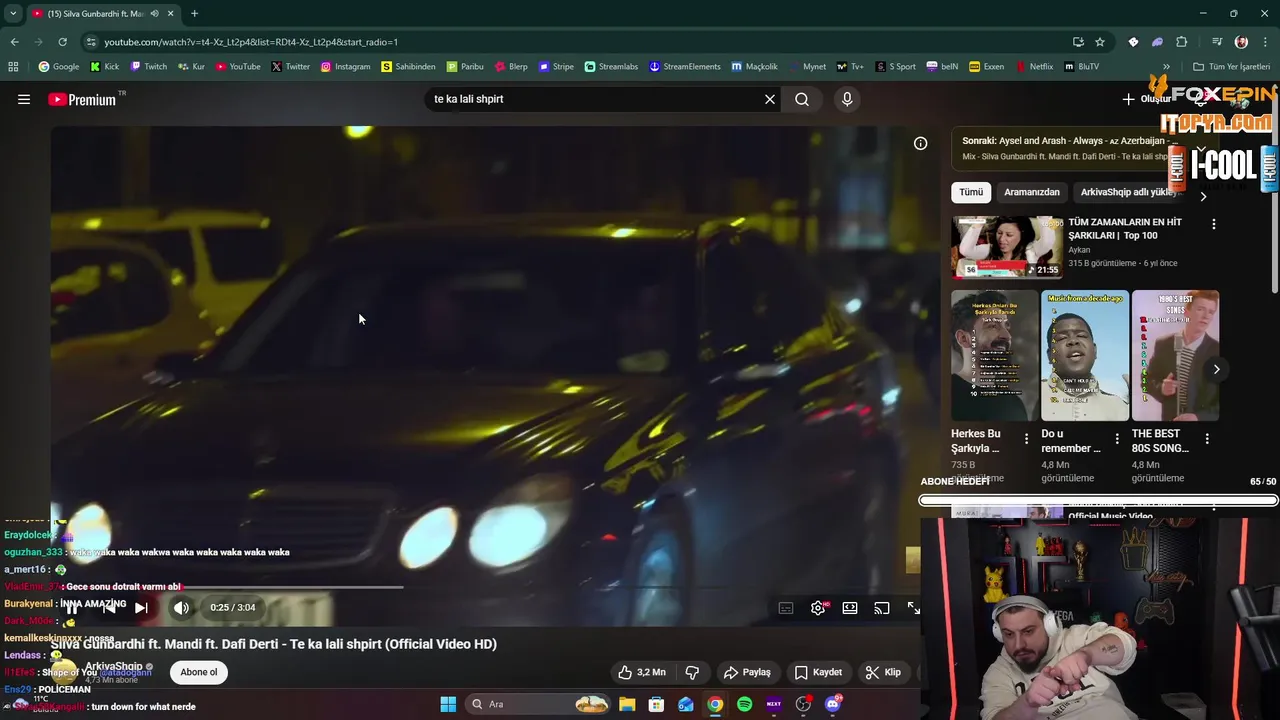The width and height of the screenshot is (1280, 720).
Task: Cast video to a TV
Action: (882, 608)
